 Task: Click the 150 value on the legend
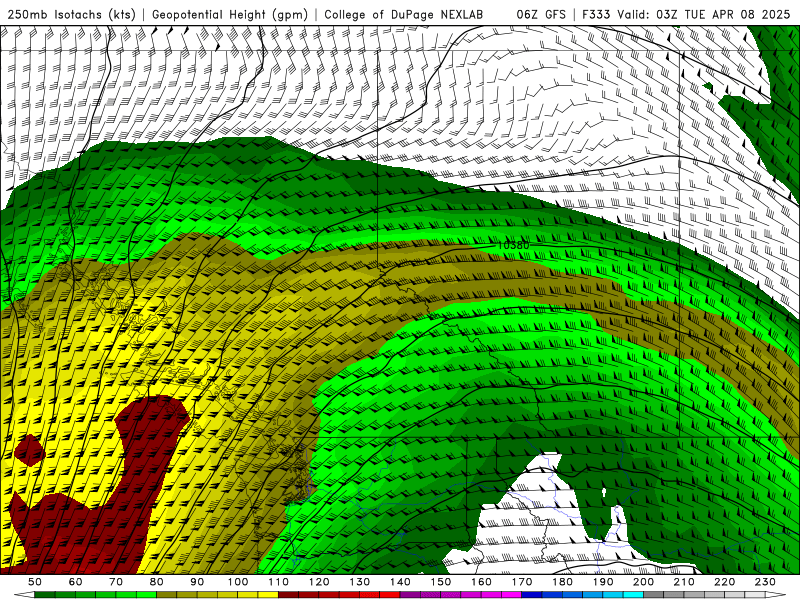[x=441, y=582]
